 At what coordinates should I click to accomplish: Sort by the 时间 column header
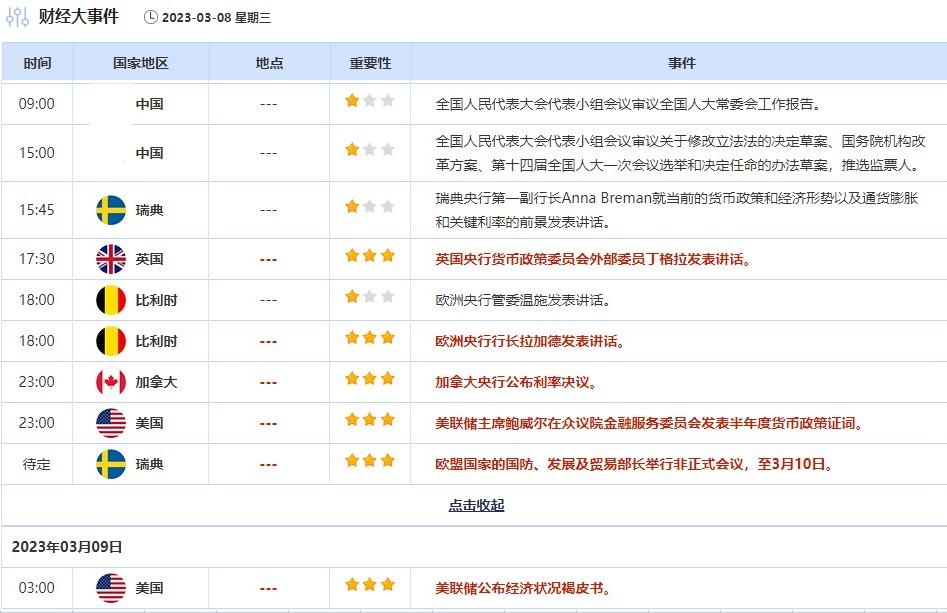click(x=37, y=63)
